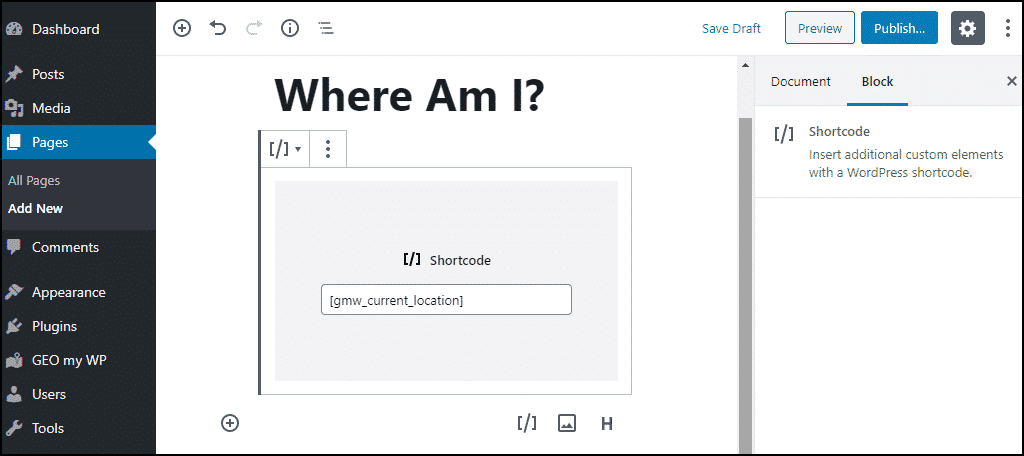Add a block below using plus icon
The width and height of the screenshot is (1024, 456).
230,423
